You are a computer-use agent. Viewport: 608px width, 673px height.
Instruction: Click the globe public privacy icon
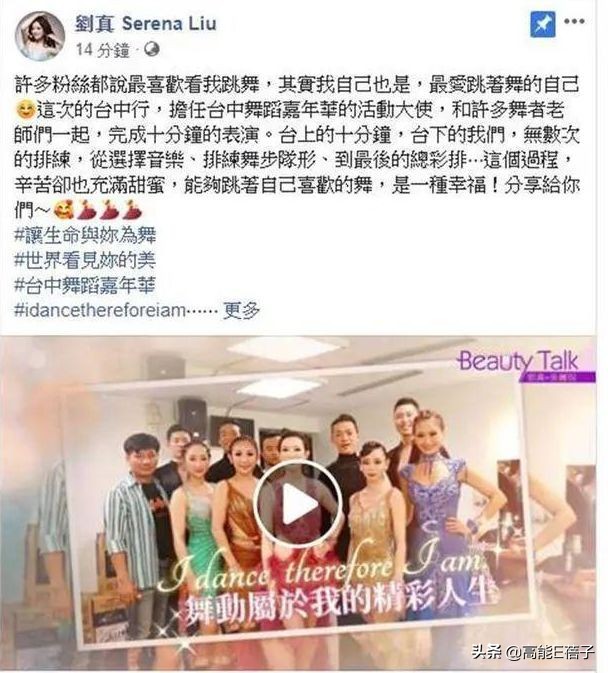(151, 50)
